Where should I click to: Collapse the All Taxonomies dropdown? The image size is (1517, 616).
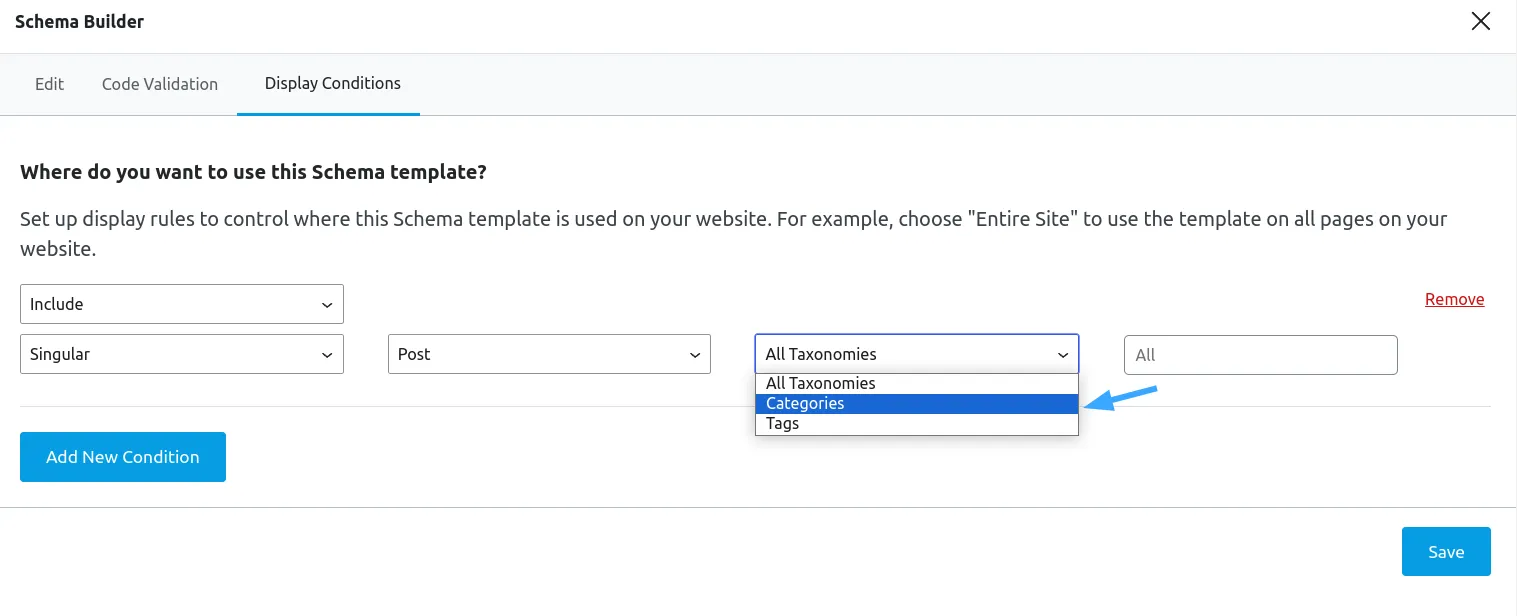(917, 354)
